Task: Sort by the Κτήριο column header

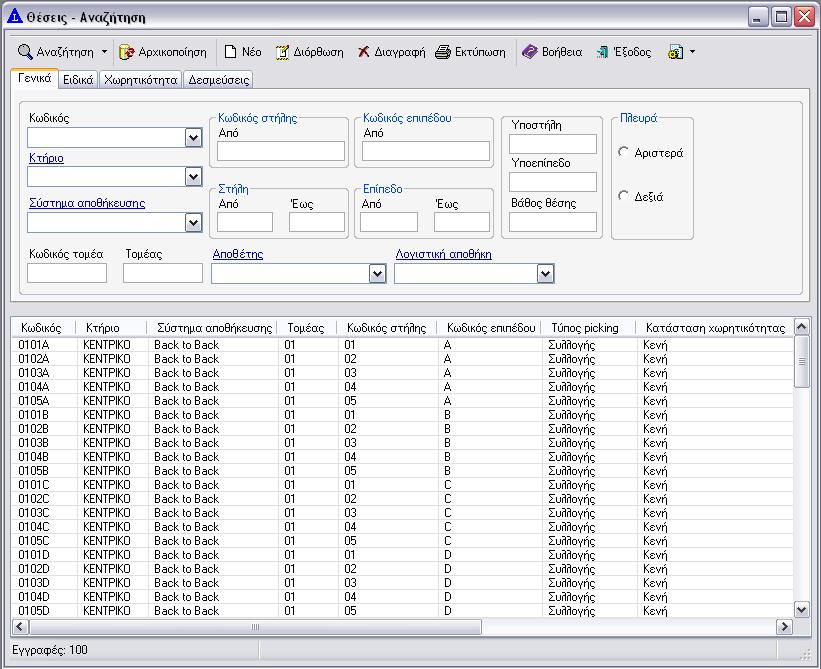Action: [x=112, y=328]
